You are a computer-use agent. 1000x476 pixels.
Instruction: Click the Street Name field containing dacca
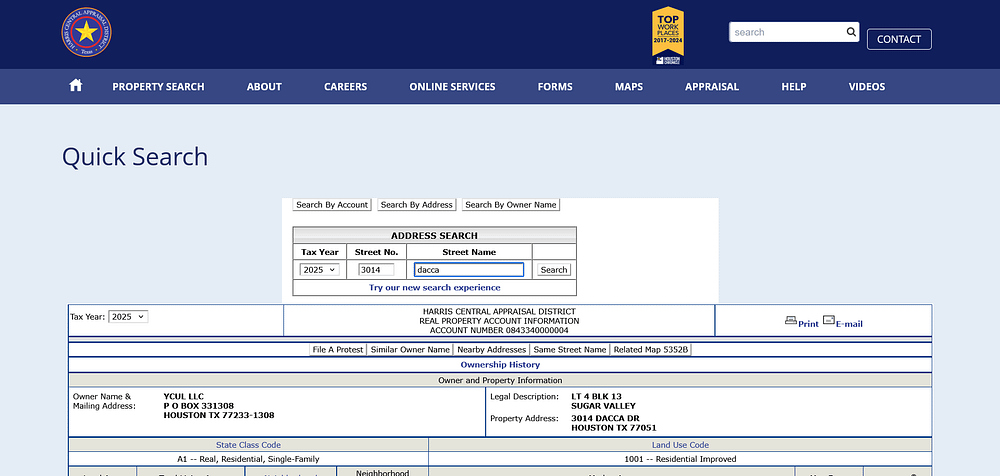pyautogui.click(x=469, y=270)
